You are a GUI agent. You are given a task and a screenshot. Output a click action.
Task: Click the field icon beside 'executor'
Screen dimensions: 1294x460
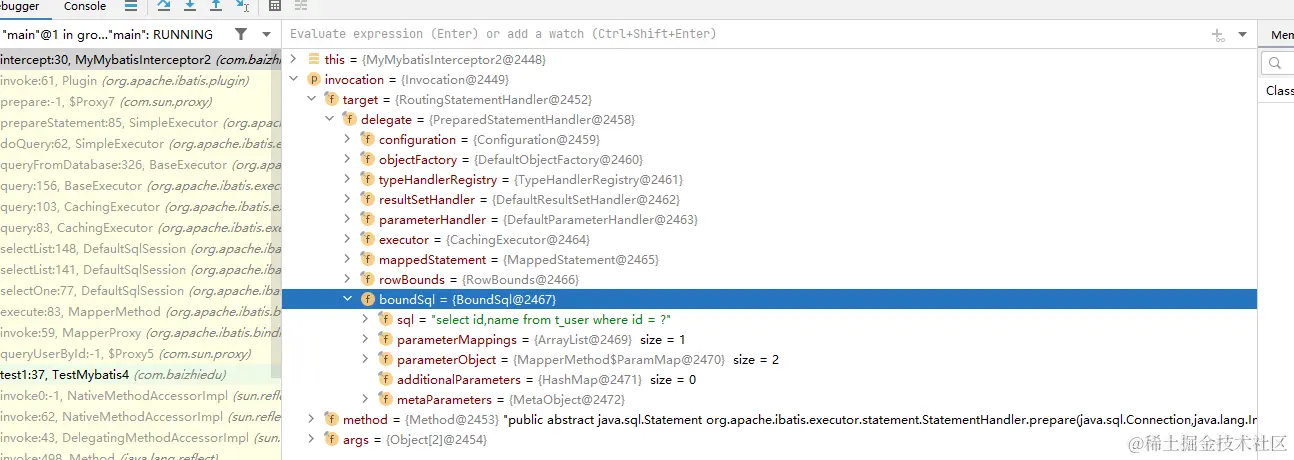pos(367,240)
